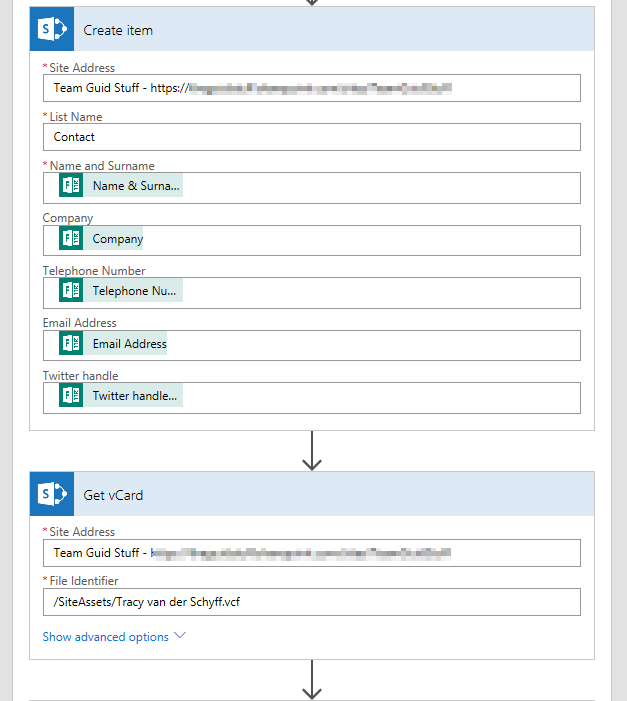
Task: Click Forms icon in Name and Surname field
Action: tap(71, 186)
